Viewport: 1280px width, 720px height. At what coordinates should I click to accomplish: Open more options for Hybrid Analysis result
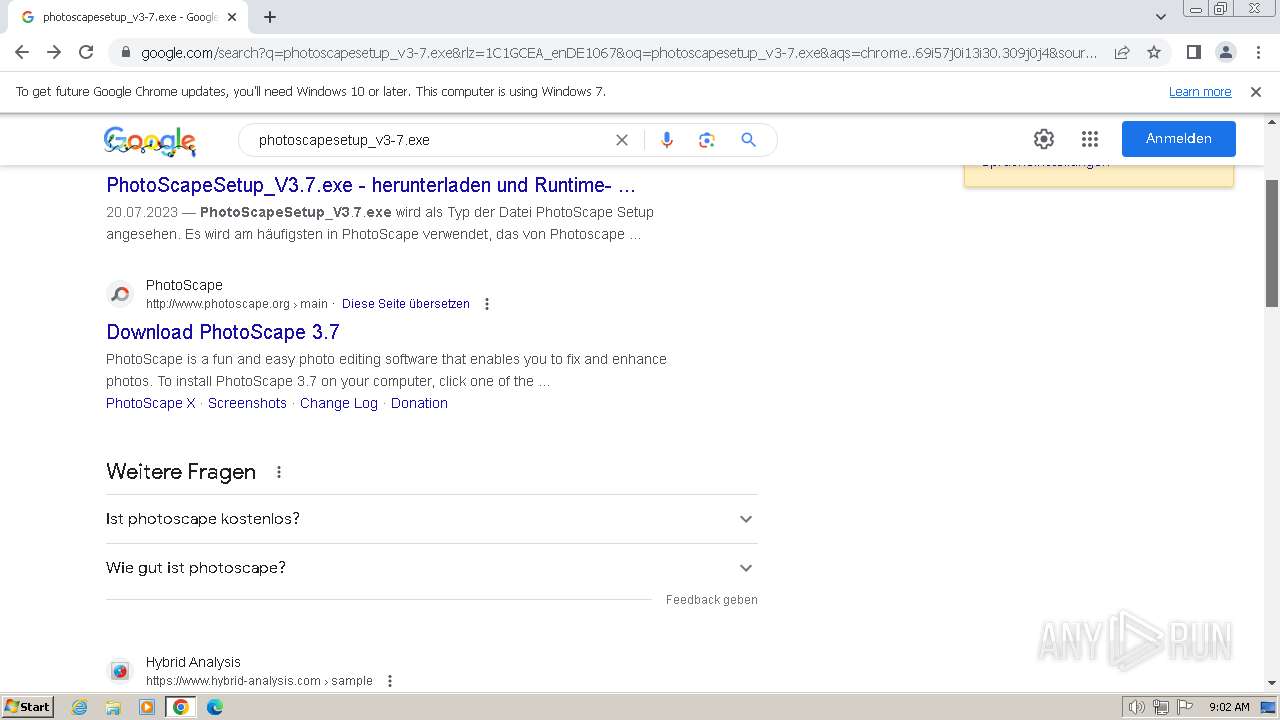[390, 681]
